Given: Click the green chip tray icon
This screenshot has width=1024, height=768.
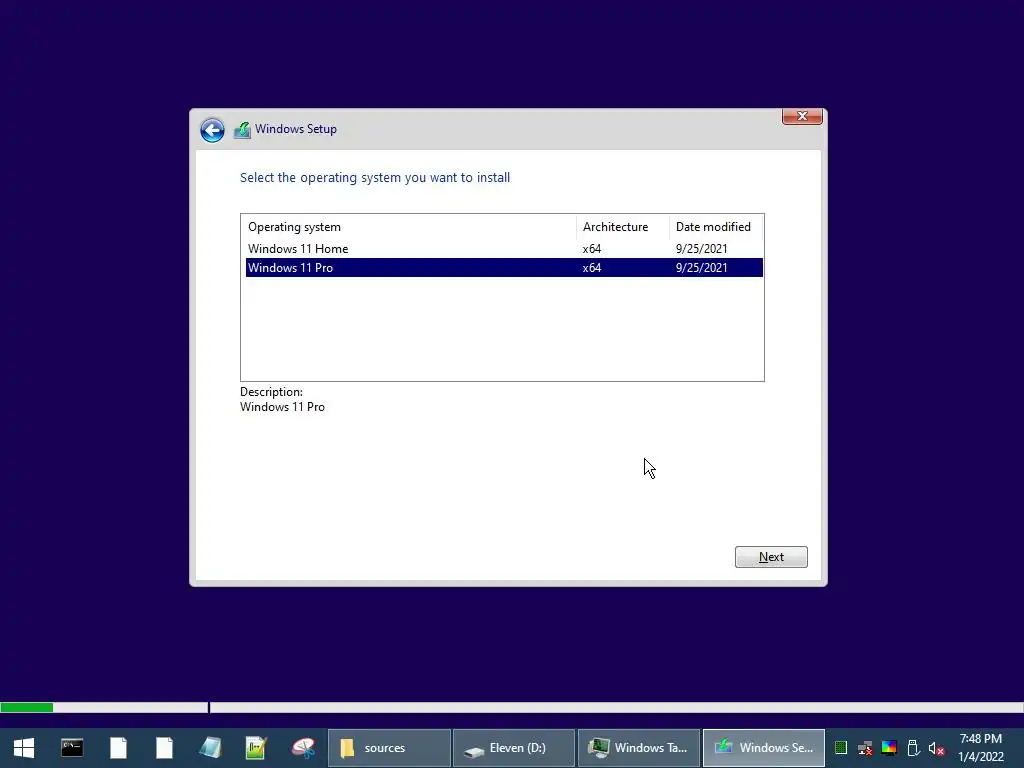Looking at the screenshot, I should pos(841,748).
